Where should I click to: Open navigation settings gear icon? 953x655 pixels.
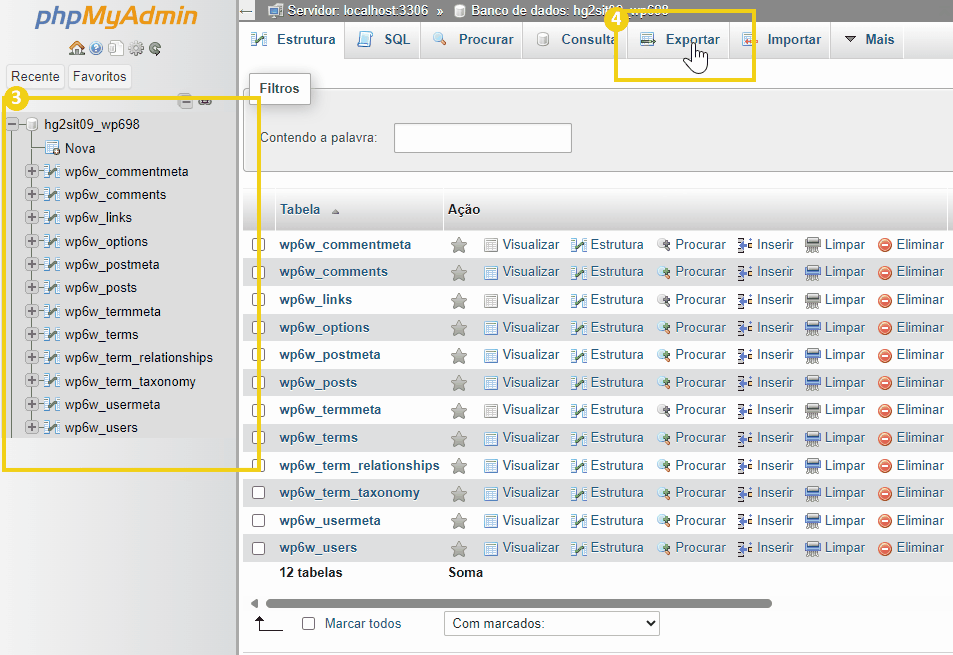[136, 48]
